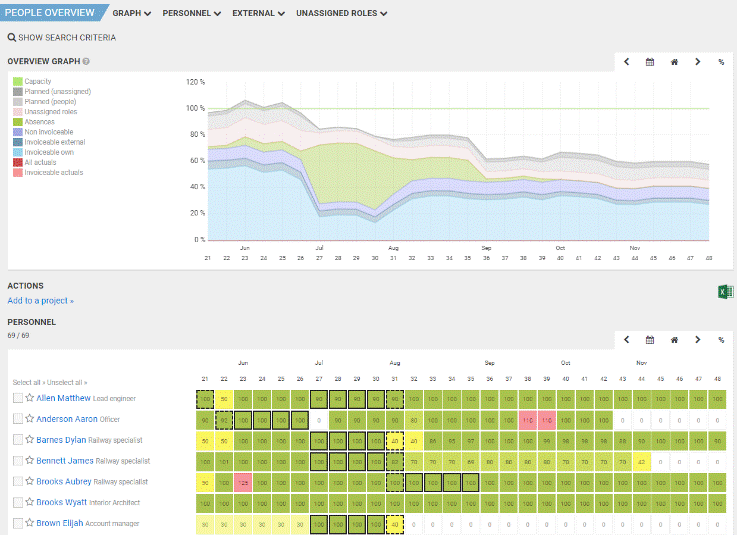Toggle percent view on overview graph
Screen dimensions: 737x535
coord(721,62)
